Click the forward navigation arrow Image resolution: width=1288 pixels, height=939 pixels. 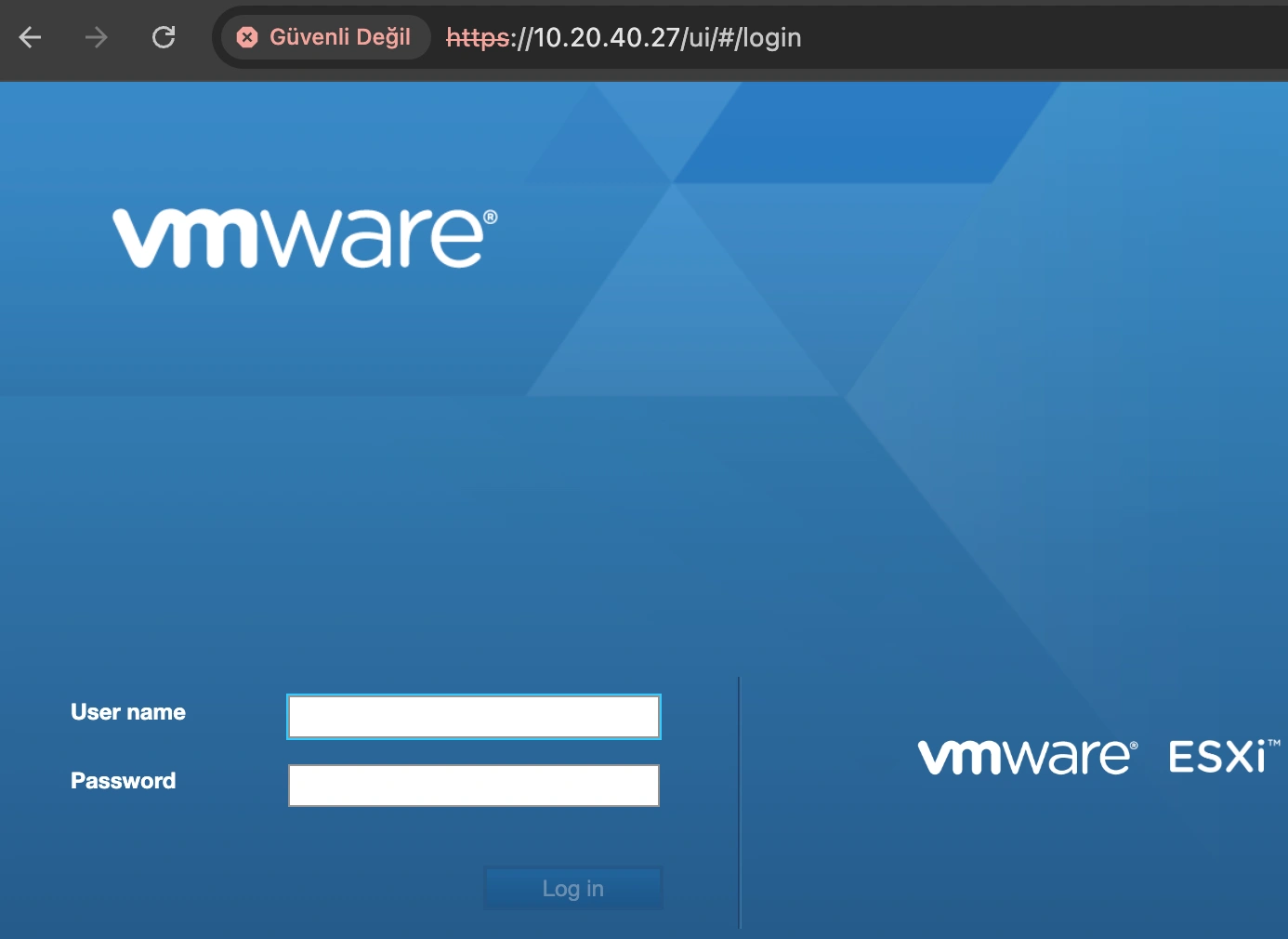tap(96, 37)
